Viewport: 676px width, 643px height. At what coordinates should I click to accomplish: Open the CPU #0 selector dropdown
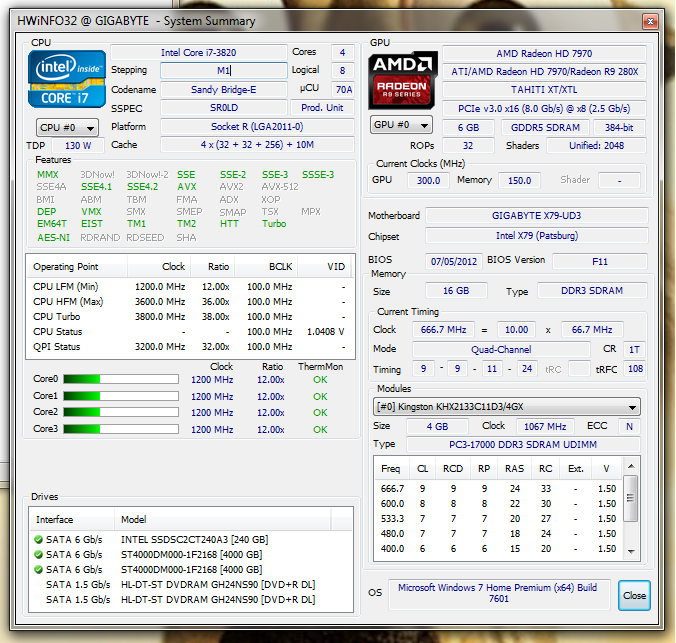click(x=67, y=128)
